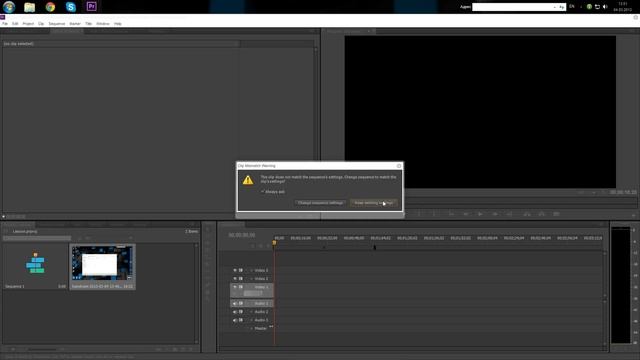
Task: Mute Audio 2 track speaker toggle
Action: click(235, 311)
